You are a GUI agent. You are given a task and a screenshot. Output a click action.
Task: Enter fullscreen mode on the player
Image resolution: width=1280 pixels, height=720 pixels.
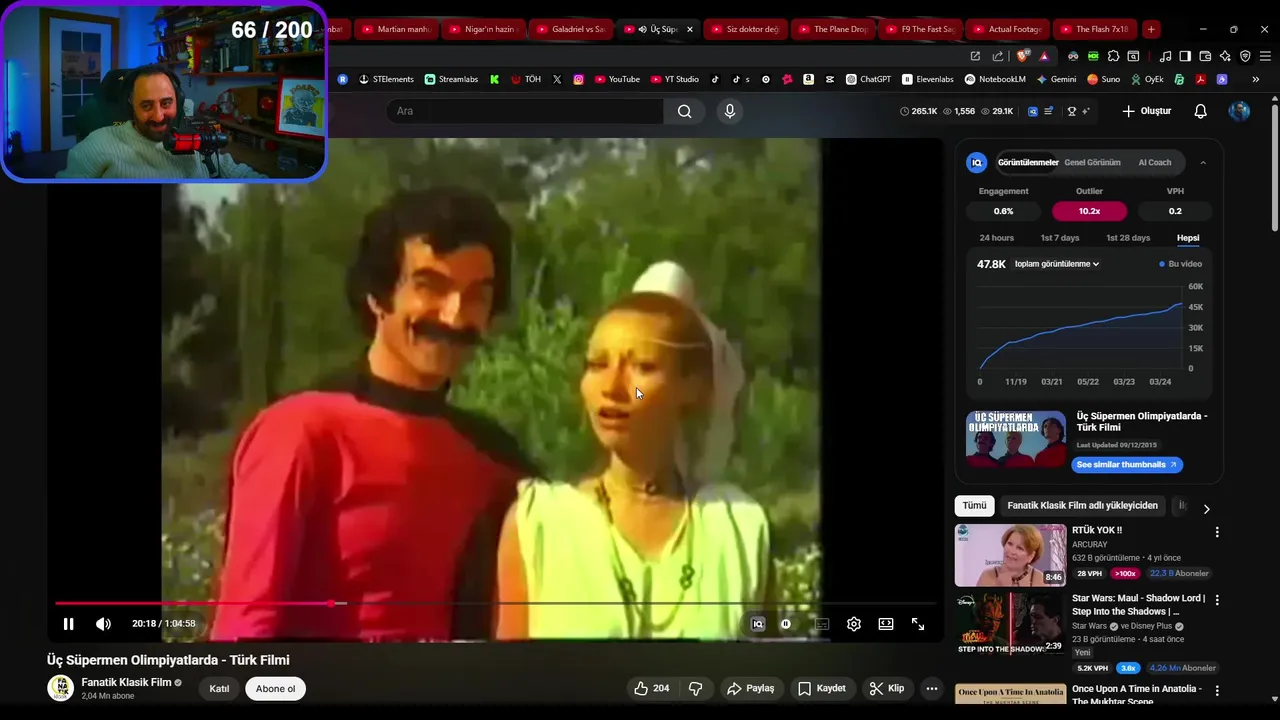pos(918,624)
